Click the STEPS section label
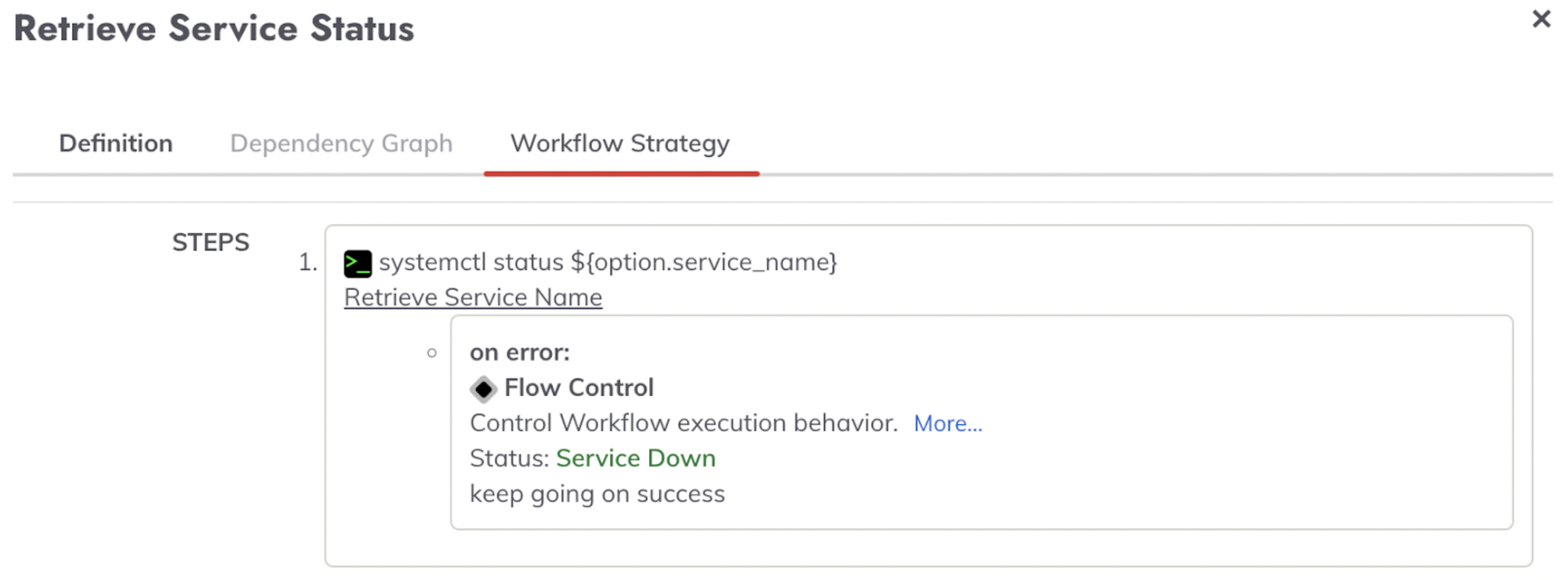 tap(211, 242)
